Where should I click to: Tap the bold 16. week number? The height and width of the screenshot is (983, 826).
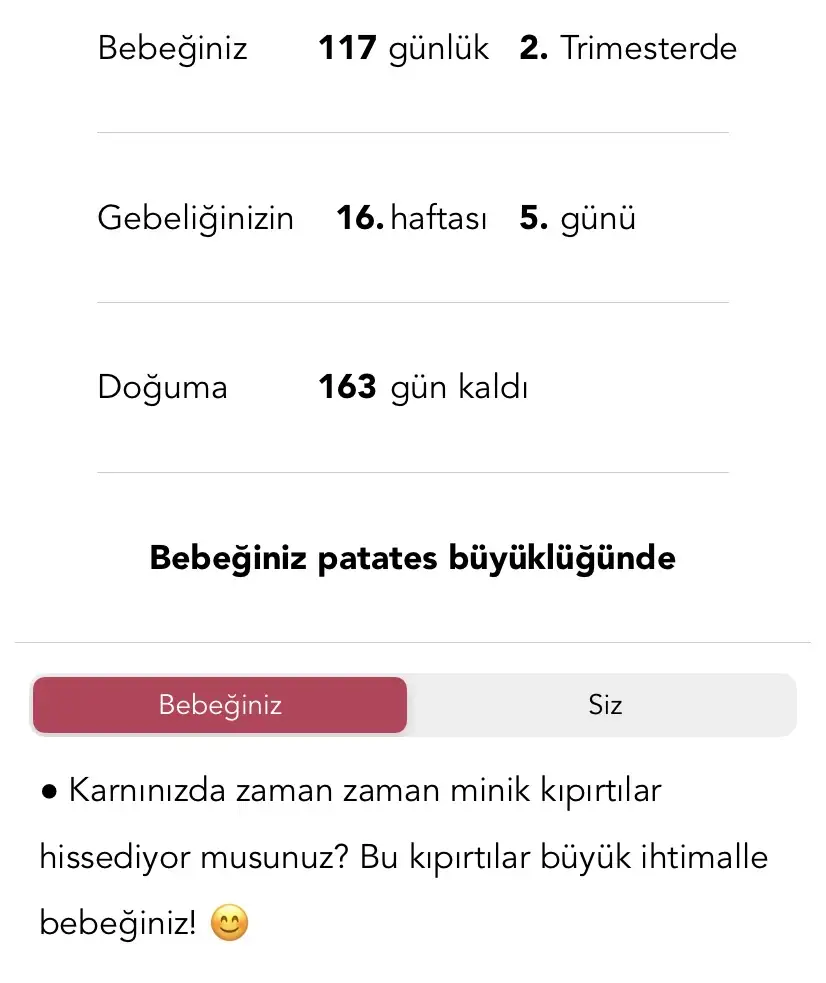pyautogui.click(x=360, y=218)
